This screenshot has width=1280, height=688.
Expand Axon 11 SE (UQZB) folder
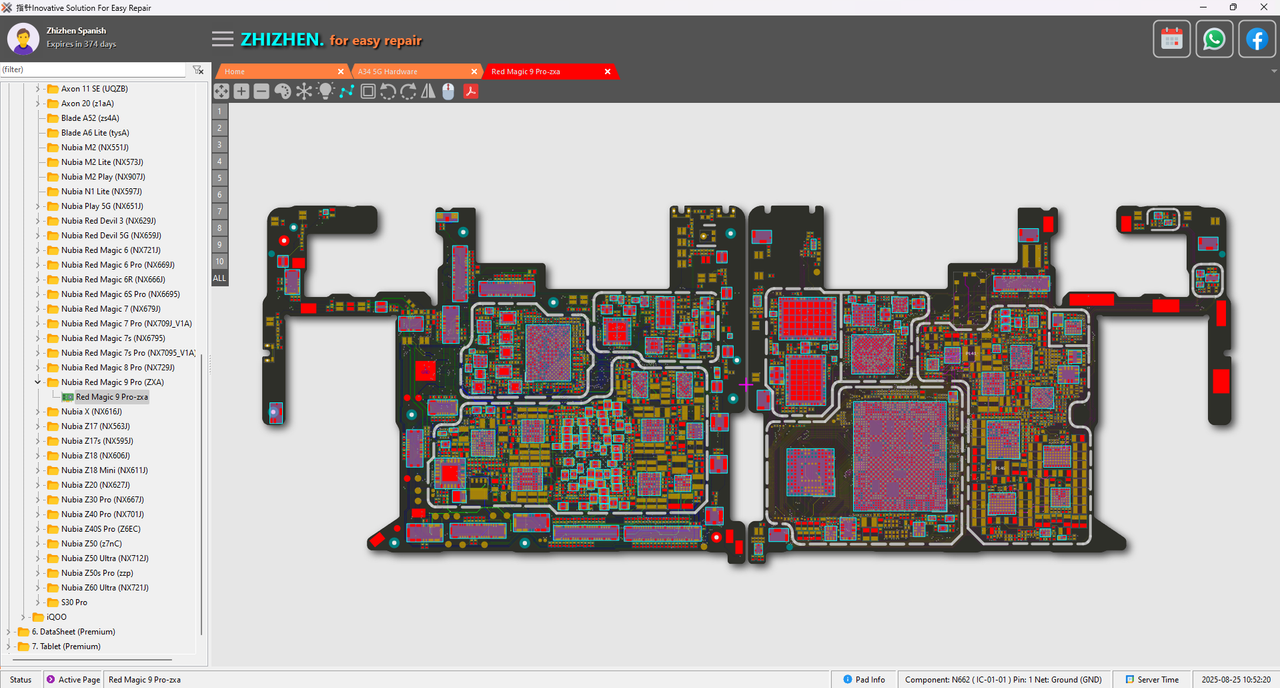coord(39,89)
